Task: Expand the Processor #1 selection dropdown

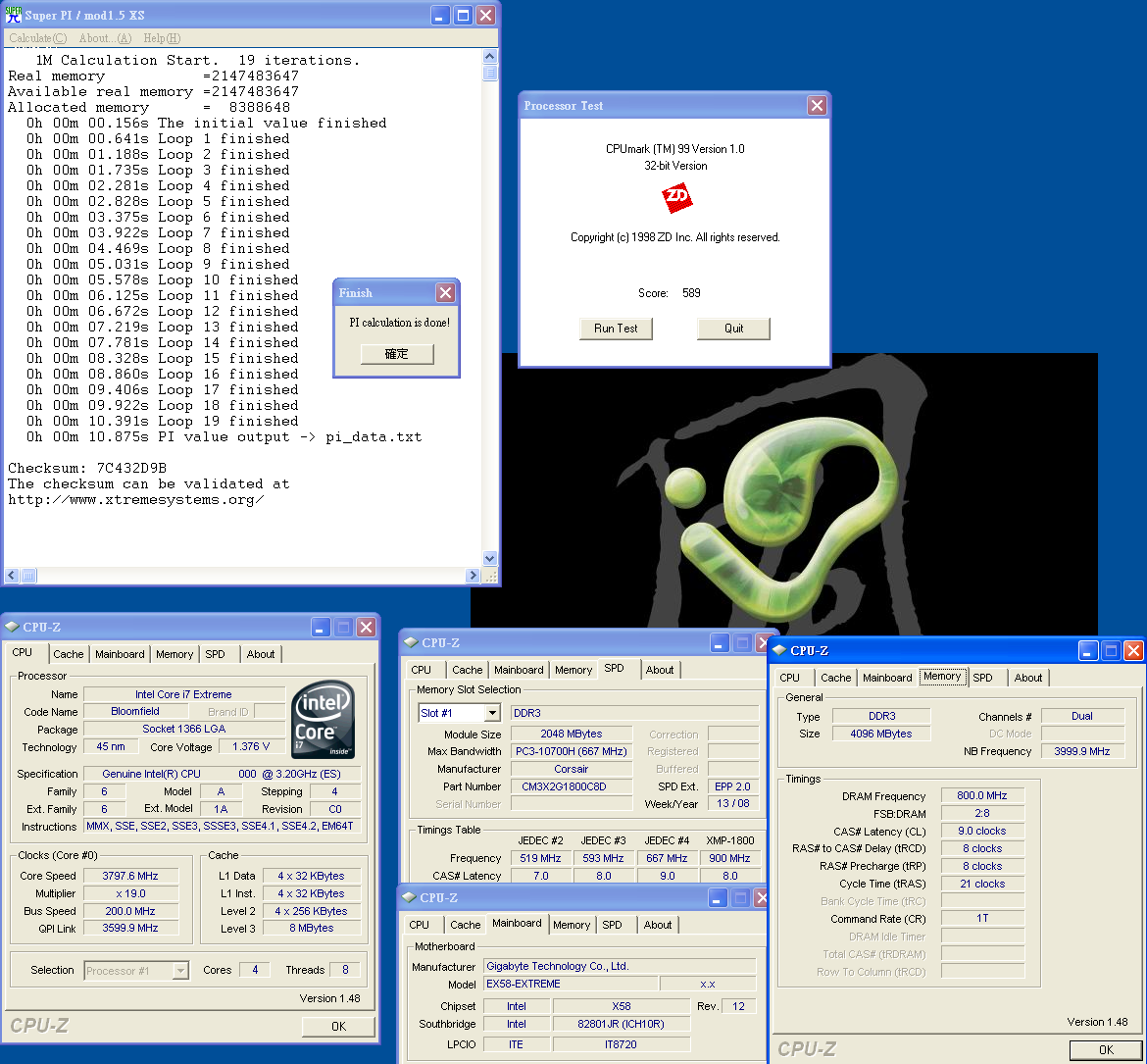Action: pos(180,971)
